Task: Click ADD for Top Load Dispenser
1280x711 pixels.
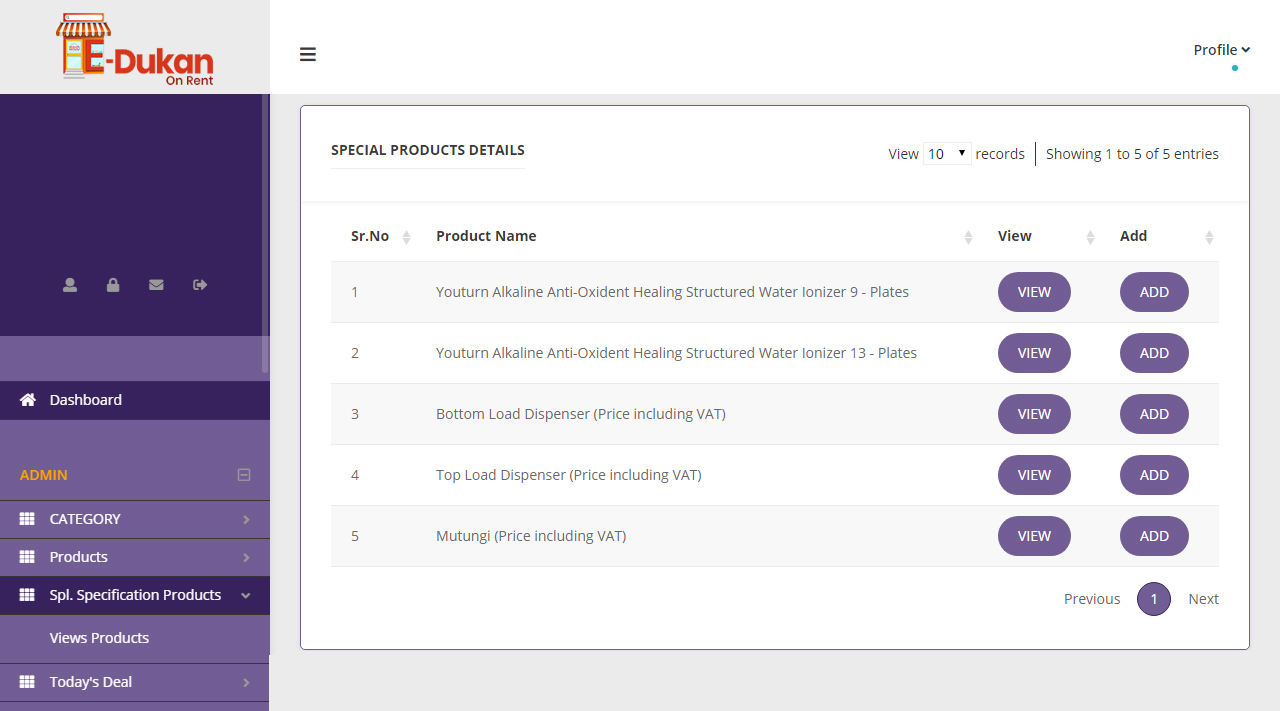Action: pyautogui.click(x=1154, y=475)
